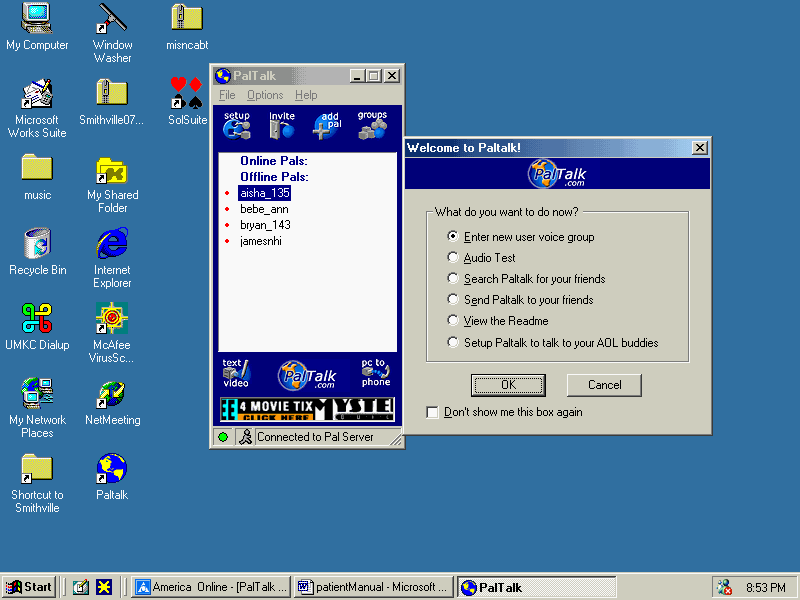Click the running man status icon
This screenshot has height=600, width=800.
point(245,437)
